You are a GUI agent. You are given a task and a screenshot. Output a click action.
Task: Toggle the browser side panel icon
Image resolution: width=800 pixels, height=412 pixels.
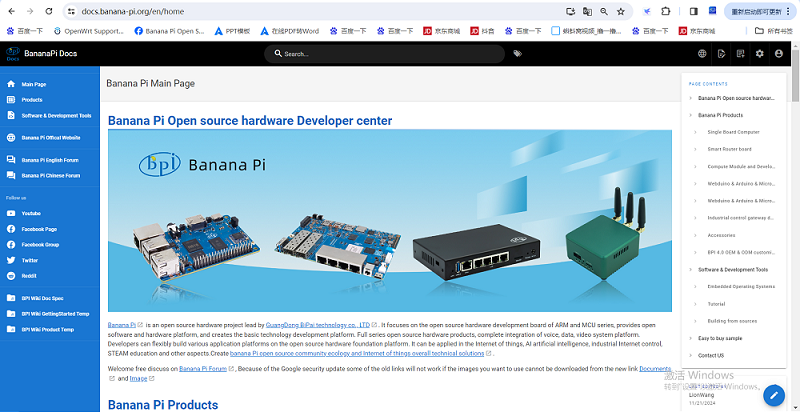click(694, 12)
